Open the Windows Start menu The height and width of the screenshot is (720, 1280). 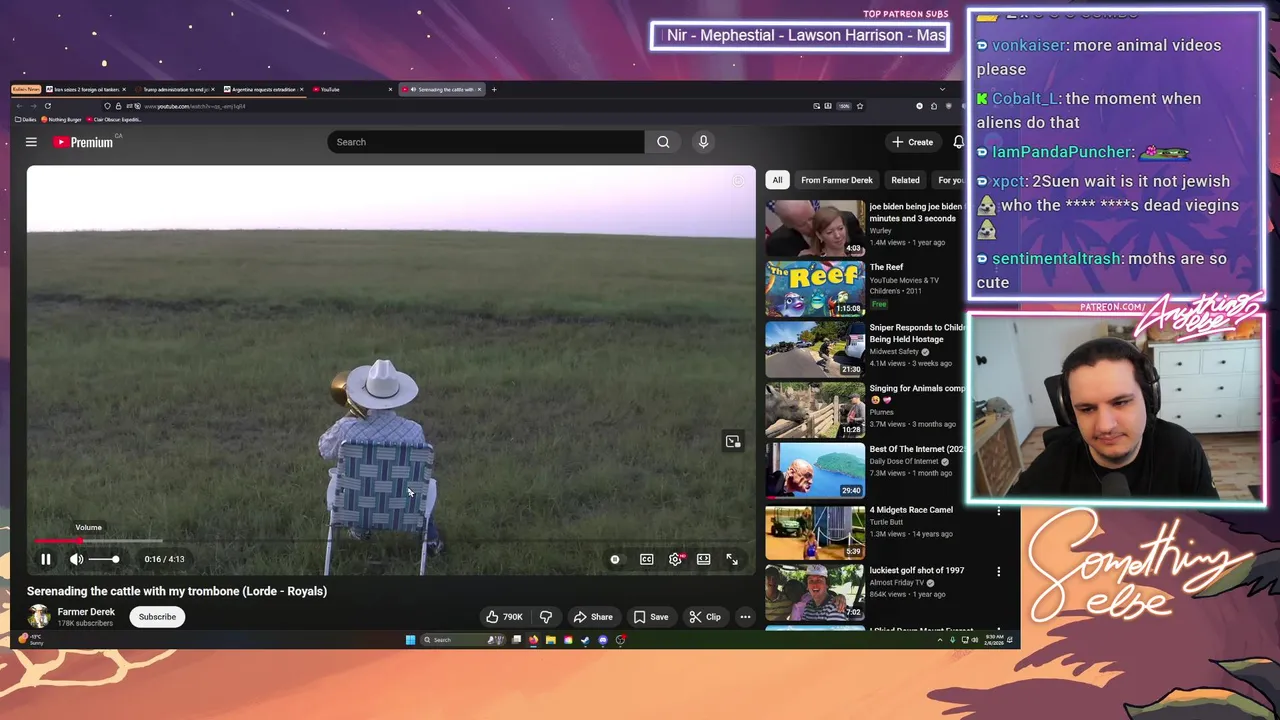click(410, 640)
